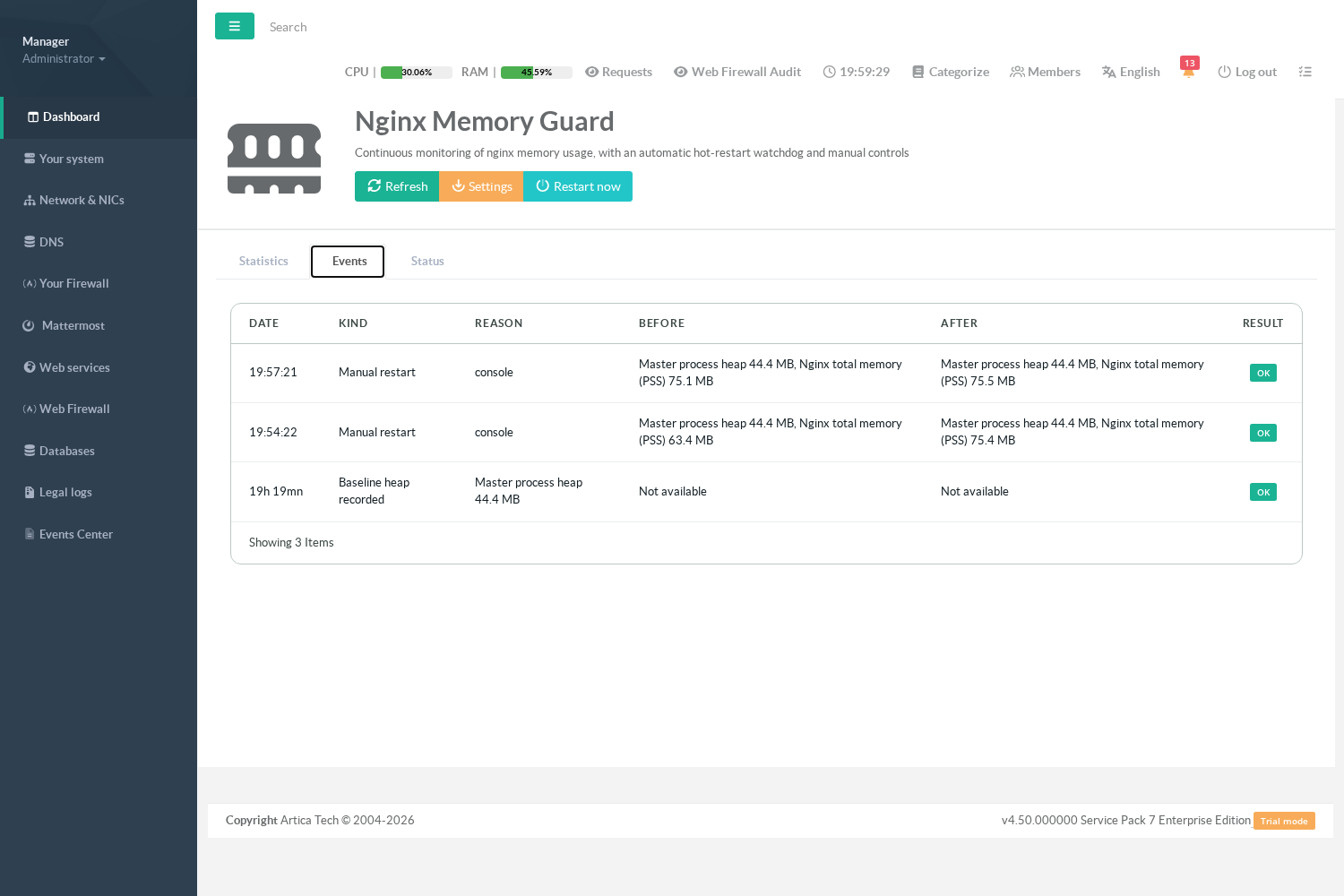Click the Trial mode badge in footer
The height and width of the screenshot is (896, 1344).
[1284, 821]
